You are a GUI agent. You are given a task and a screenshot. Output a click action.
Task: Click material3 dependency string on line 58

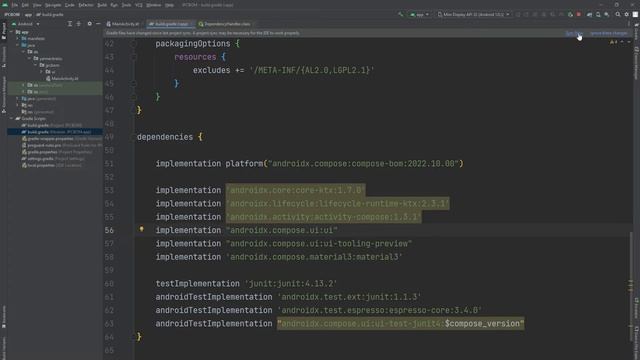click(314, 257)
